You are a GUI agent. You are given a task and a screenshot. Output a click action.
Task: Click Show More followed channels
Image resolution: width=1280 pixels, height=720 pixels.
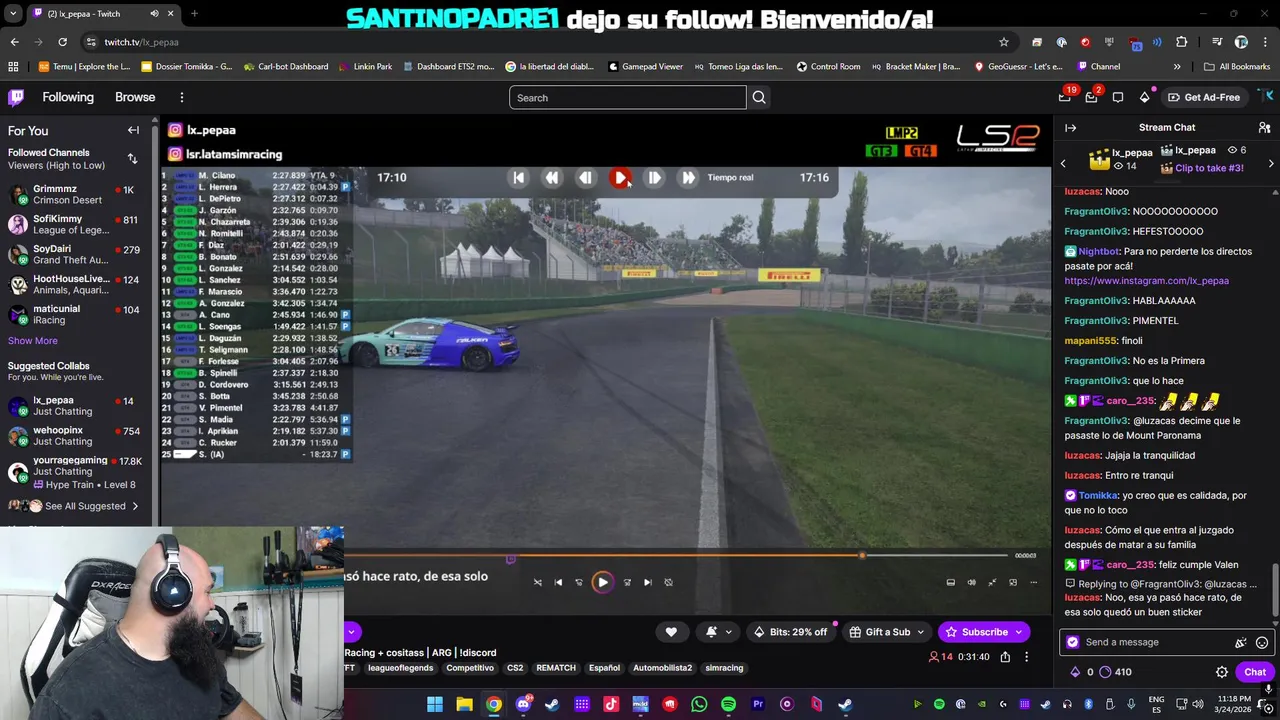coord(33,341)
